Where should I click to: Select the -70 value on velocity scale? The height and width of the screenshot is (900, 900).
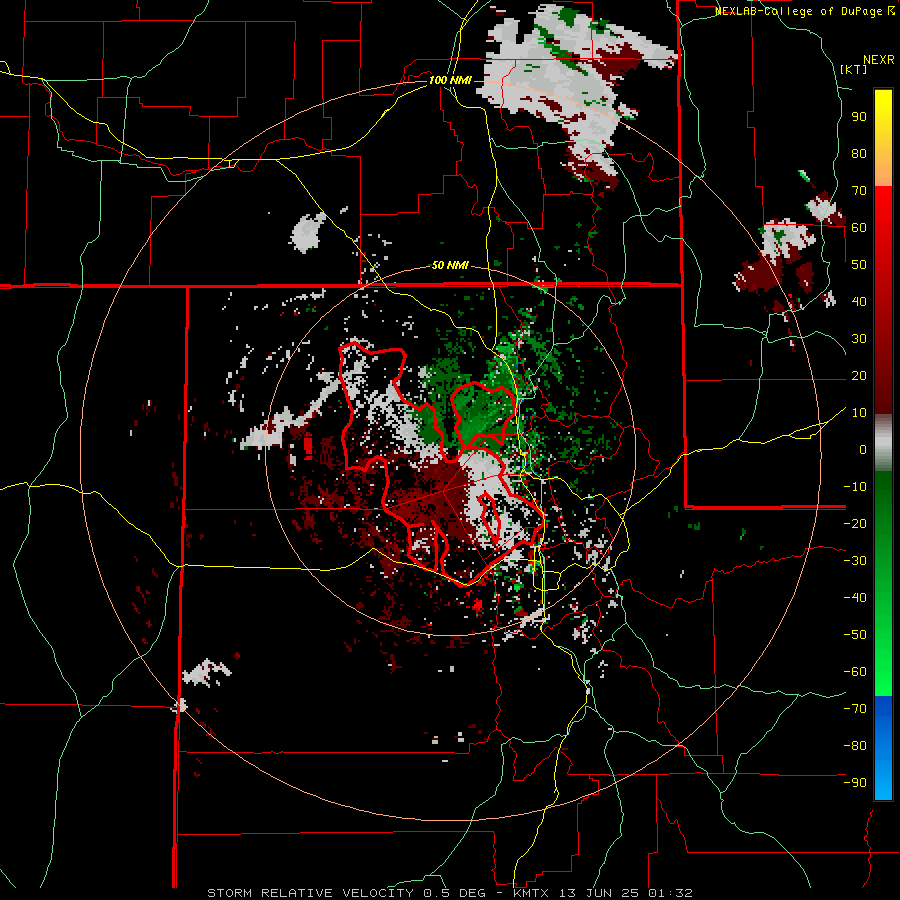pos(855,709)
